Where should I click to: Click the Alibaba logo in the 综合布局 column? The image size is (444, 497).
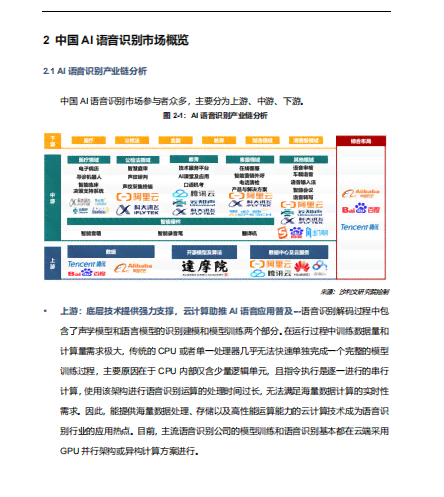360,193
